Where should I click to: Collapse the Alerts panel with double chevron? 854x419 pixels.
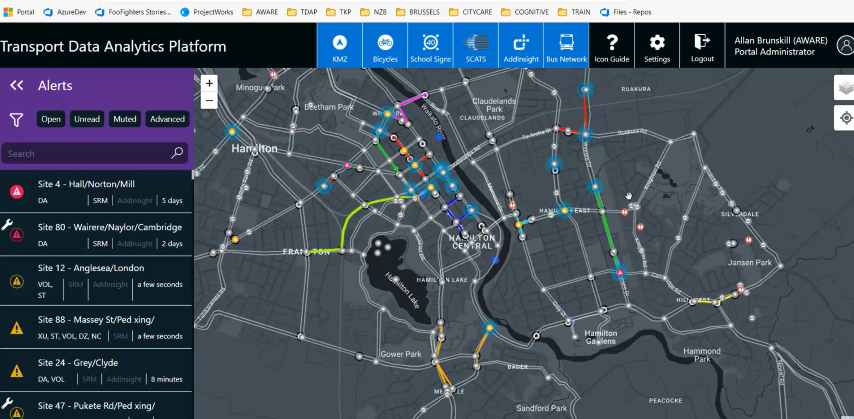pyautogui.click(x=17, y=86)
